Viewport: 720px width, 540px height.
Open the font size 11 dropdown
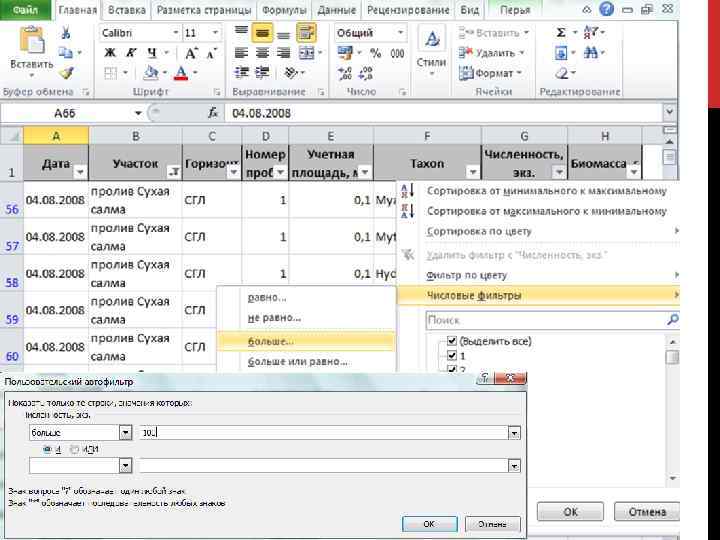click(215, 33)
